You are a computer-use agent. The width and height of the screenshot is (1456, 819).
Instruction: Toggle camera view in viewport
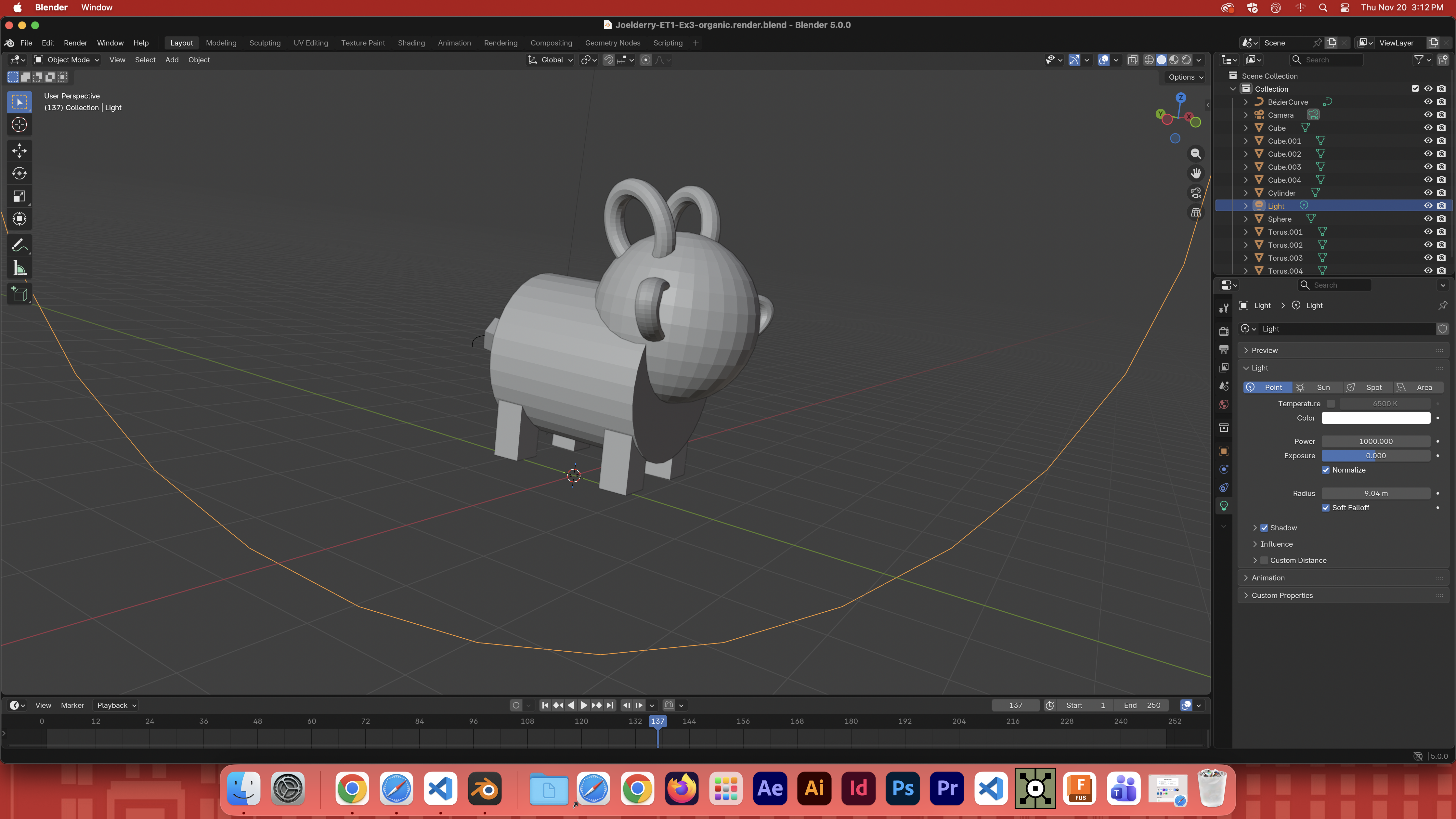tap(1195, 193)
